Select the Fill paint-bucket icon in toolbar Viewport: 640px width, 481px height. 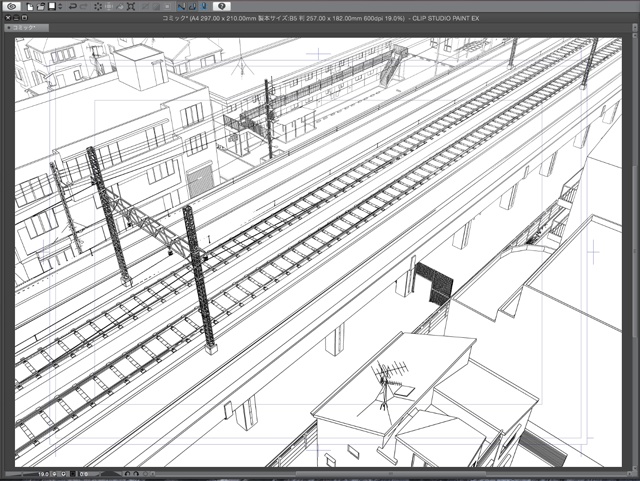(x=120, y=6)
